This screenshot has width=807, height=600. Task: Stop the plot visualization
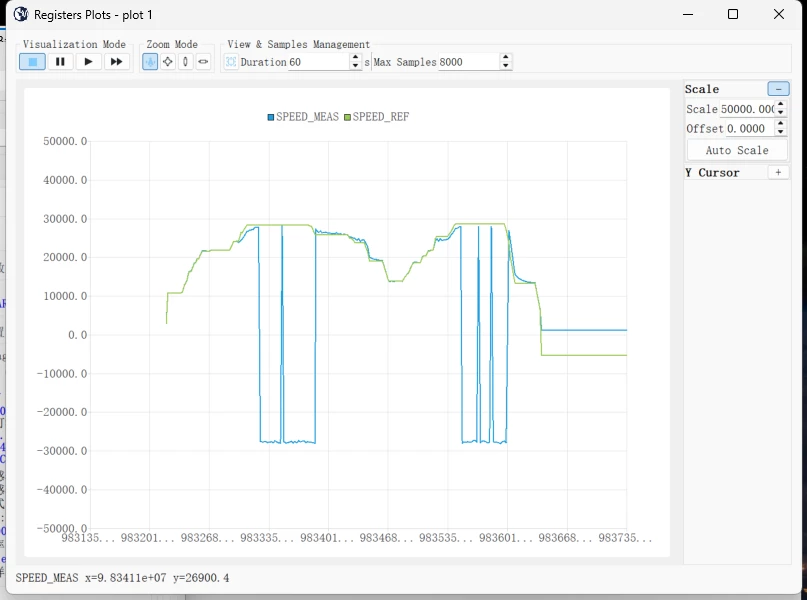32,62
